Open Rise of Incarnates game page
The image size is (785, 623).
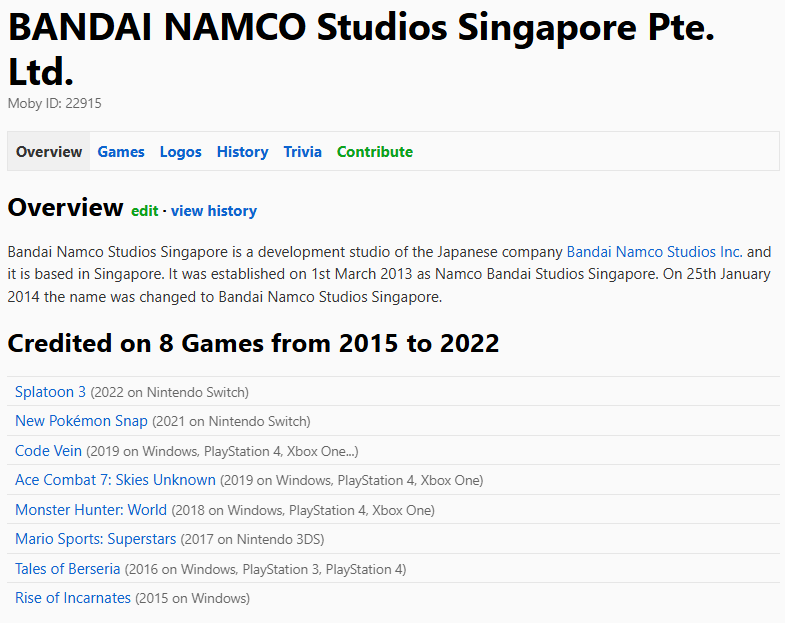coord(73,598)
